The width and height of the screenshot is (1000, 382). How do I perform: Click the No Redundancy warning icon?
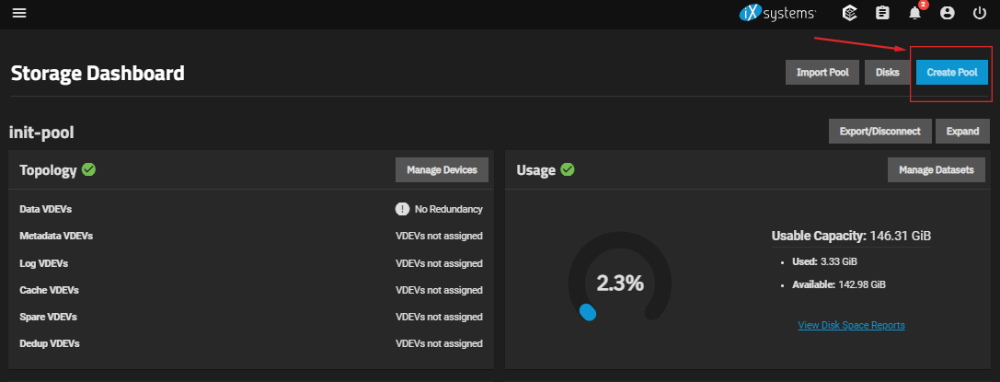click(402, 209)
